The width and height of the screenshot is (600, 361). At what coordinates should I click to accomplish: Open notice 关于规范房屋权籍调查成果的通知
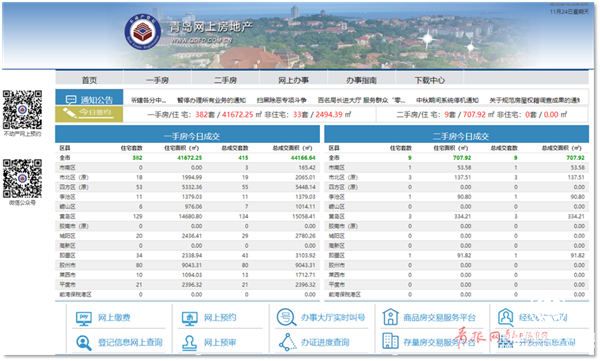click(x=535, y=100)
